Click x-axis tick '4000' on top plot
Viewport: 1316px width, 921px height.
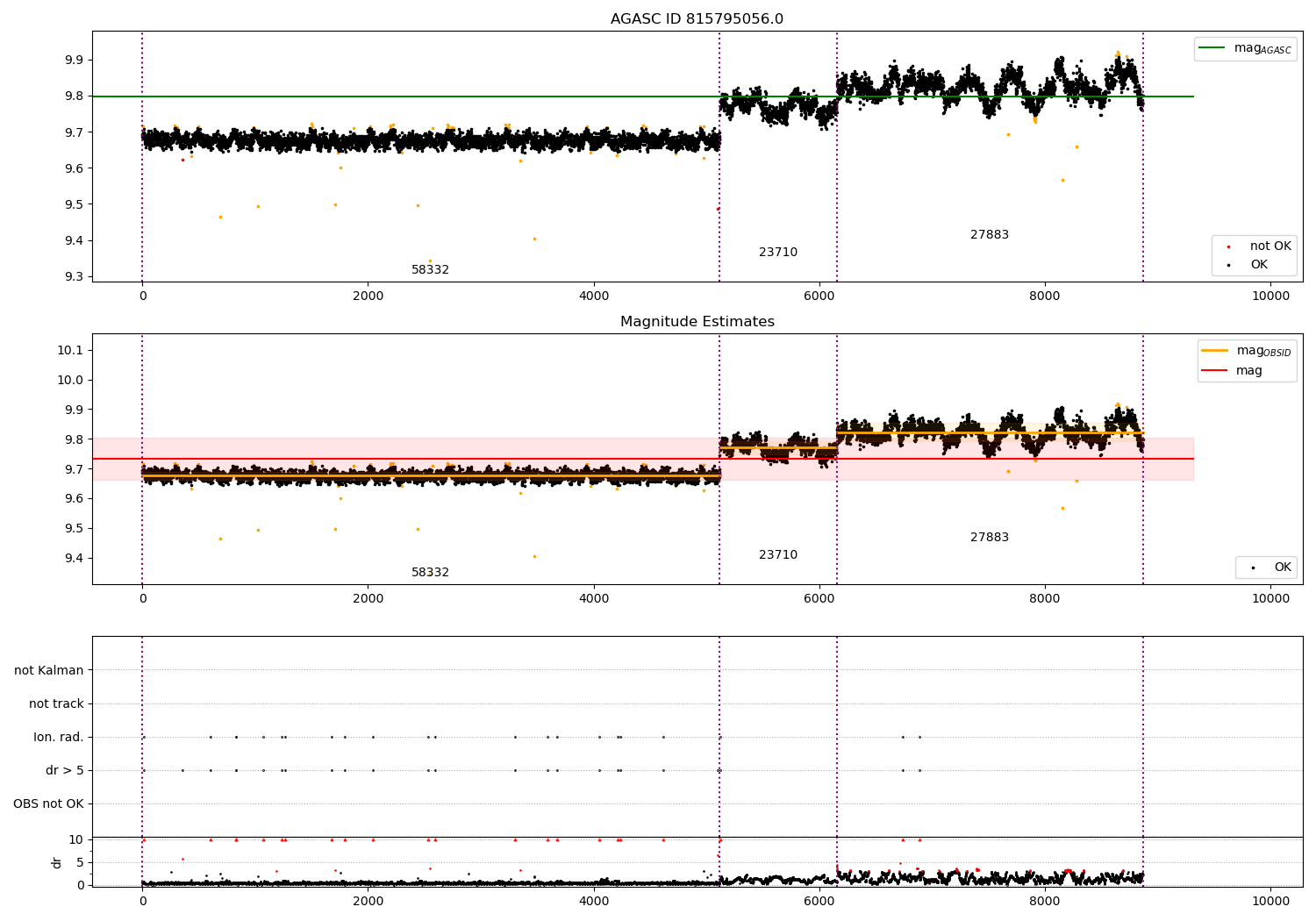click(594, 296)
